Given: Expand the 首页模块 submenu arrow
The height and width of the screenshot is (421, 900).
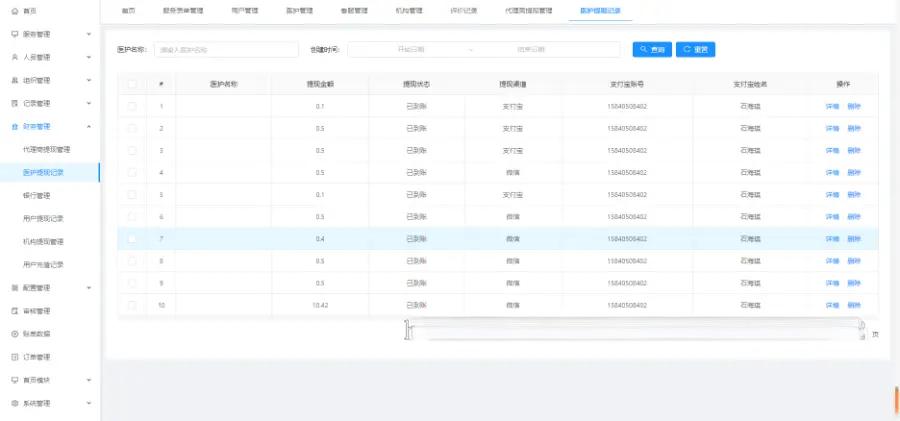Looking at the screenshot, I should point(88,380).
